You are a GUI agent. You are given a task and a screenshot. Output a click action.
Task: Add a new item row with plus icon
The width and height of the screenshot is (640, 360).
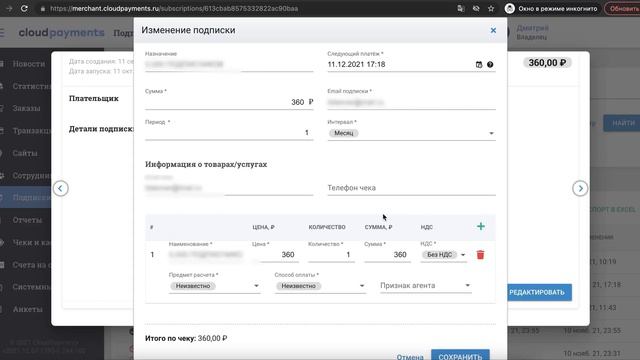pyautogui.click(x=481, y=227)
